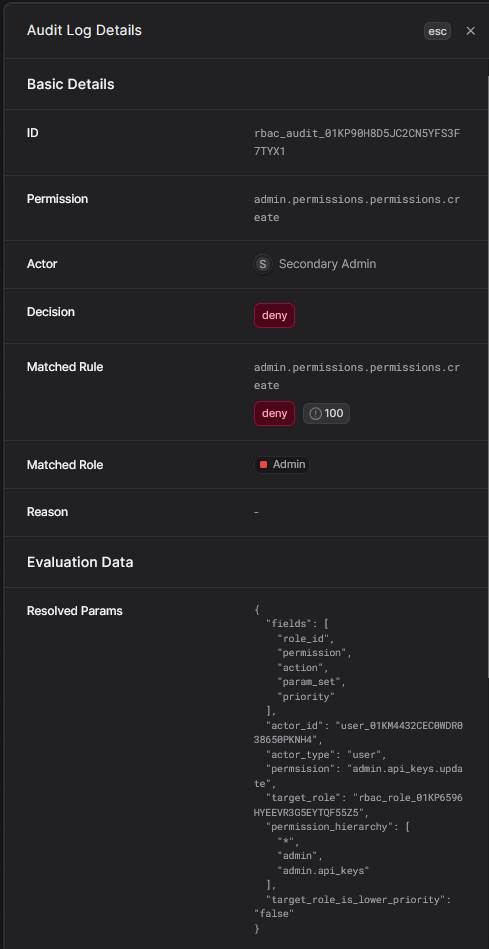Select the Permission value admin.permissions.permissions.create
The image size is (489, 949).
[357, 208]
